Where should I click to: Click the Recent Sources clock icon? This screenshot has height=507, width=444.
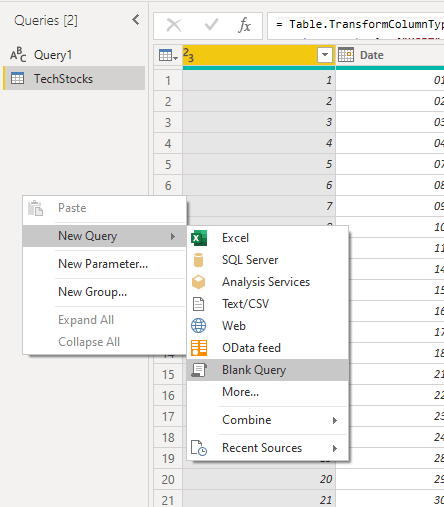(x=199, y=448)
